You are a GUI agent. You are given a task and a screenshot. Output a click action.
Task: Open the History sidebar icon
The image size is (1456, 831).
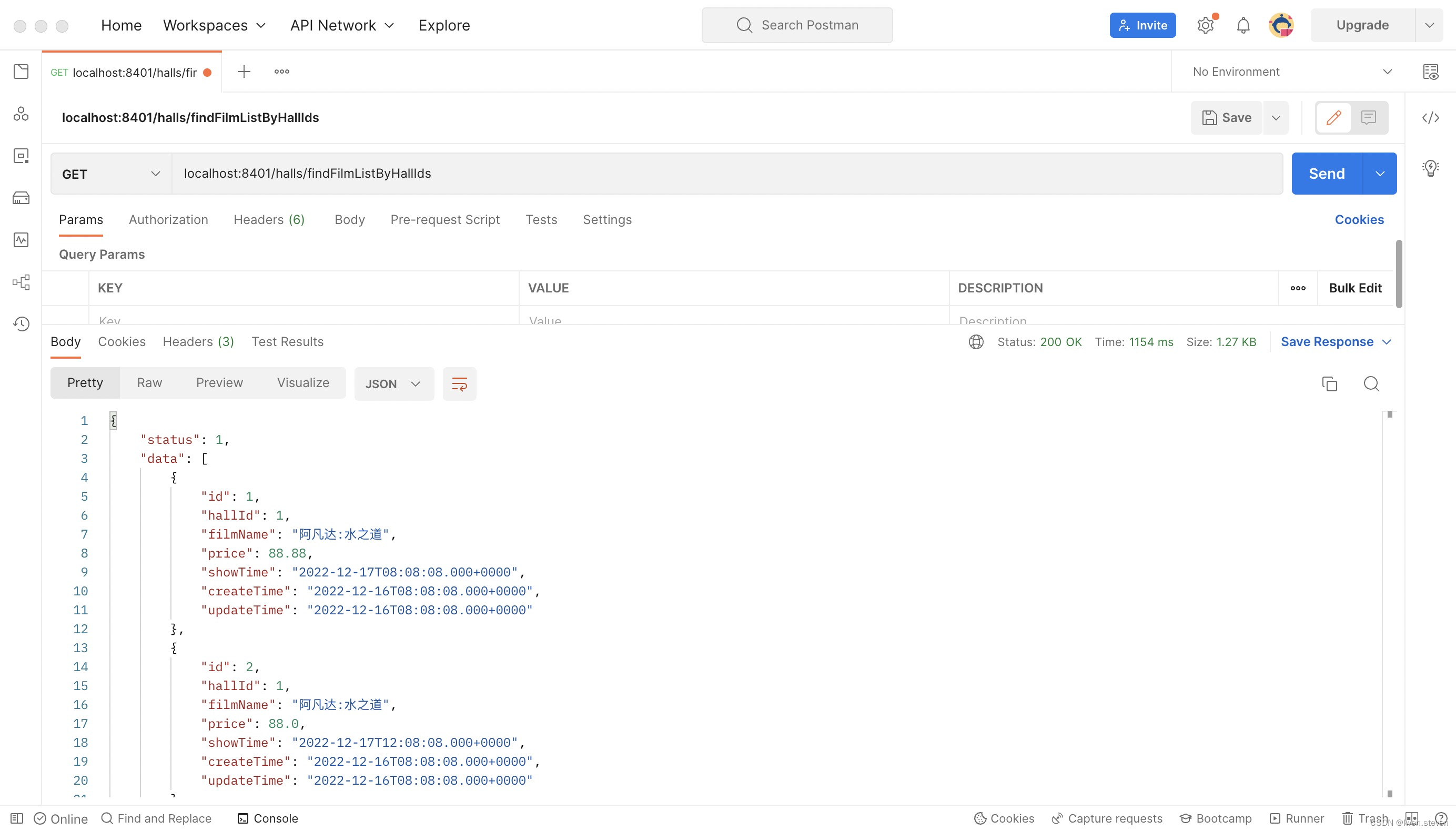coord(21,324)
